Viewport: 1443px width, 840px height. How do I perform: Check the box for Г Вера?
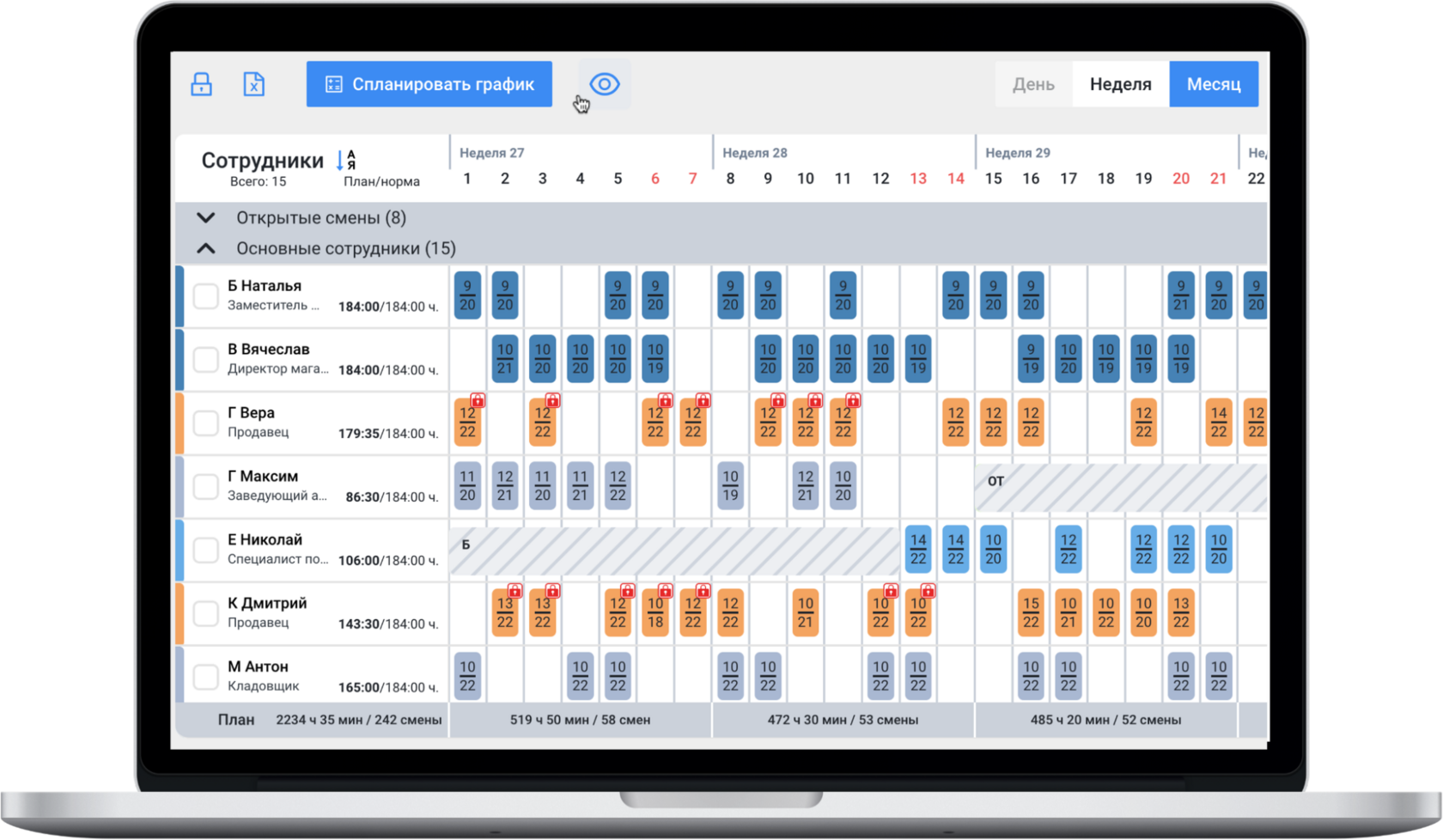pyautogui.click(x=205, y=423)
